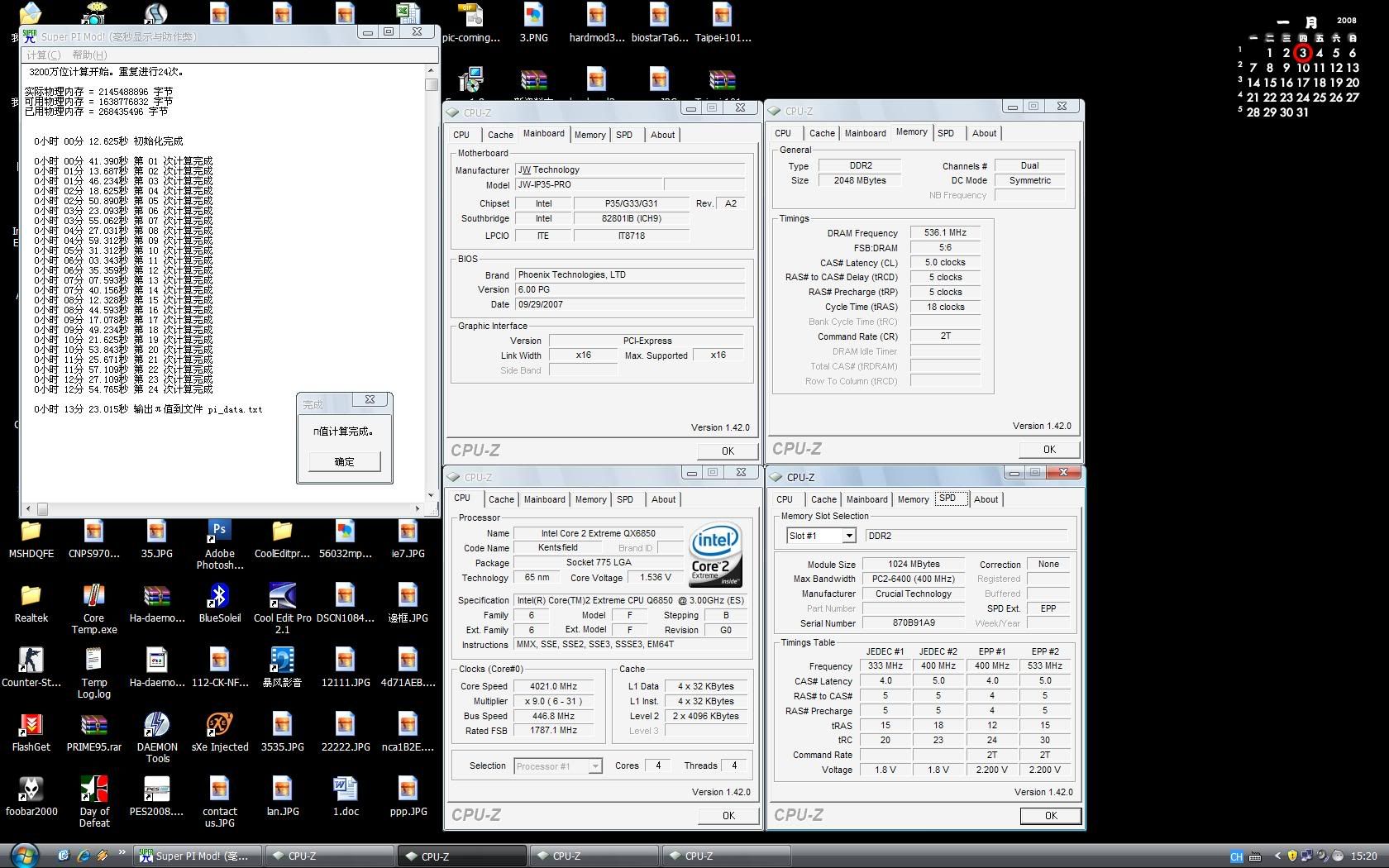This screenshot has width=1389, height=868.
Task: Open the BlueSoleil Bluetooth desktop icon
Action: click(x=219, y=603)
